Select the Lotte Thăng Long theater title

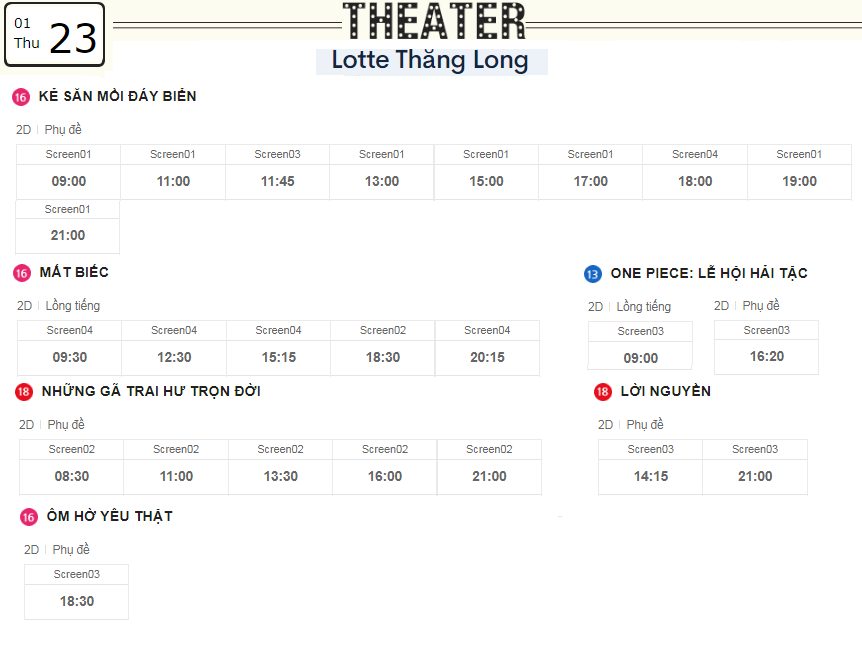pyautogui.click(x=430, y=60)
